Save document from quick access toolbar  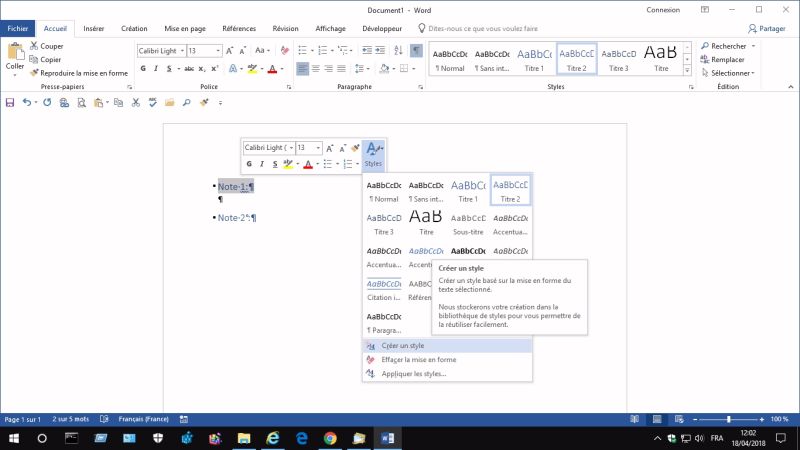[10, 103]
